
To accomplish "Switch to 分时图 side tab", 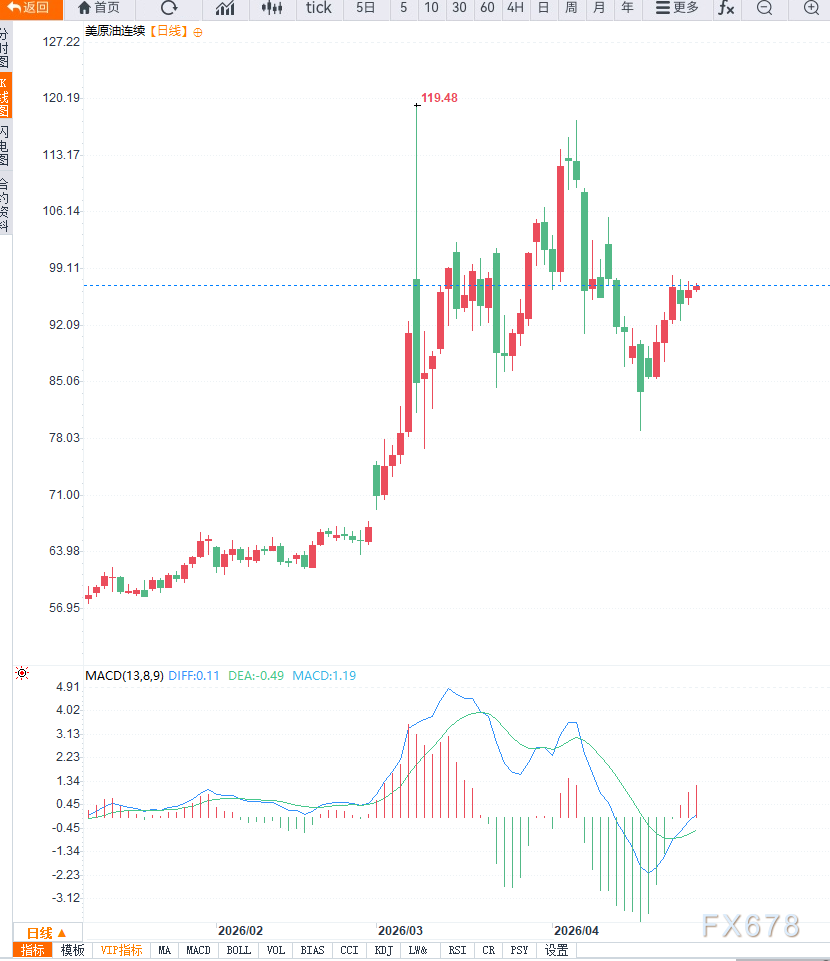I will point(5,47).
